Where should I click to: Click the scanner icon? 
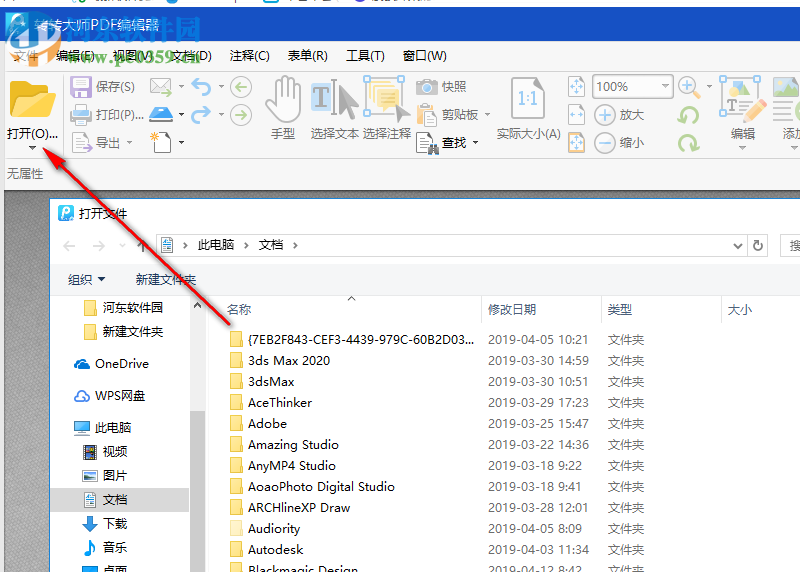click(x=161, y=114)
